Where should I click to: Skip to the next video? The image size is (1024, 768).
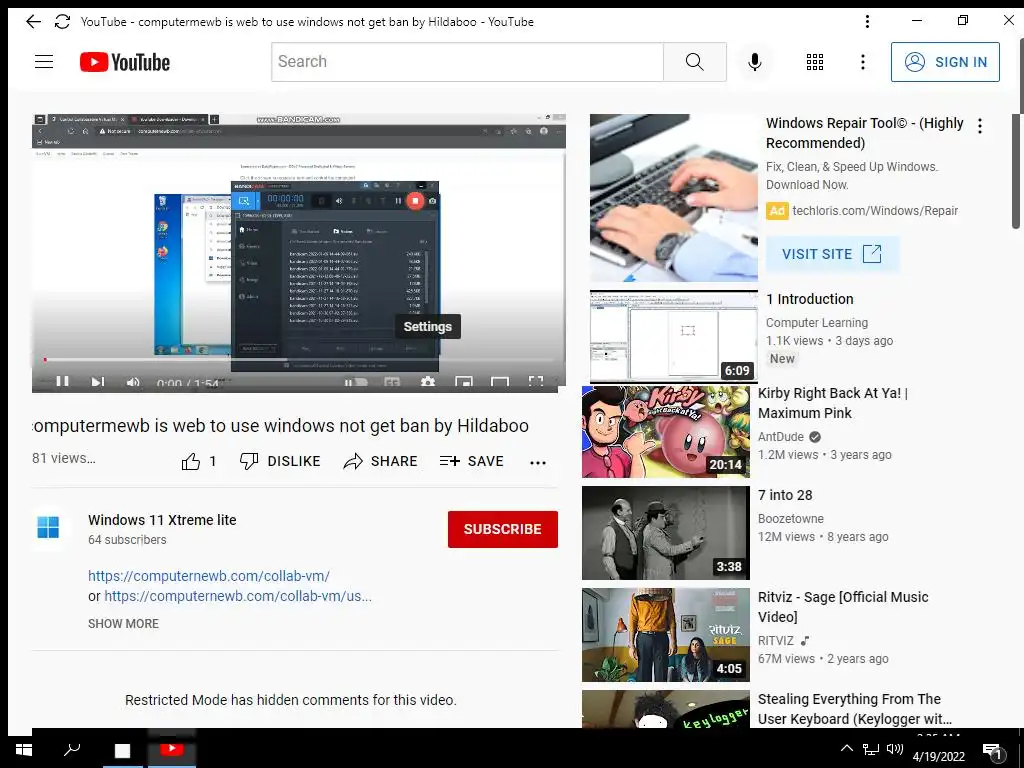tap(98, 381)
